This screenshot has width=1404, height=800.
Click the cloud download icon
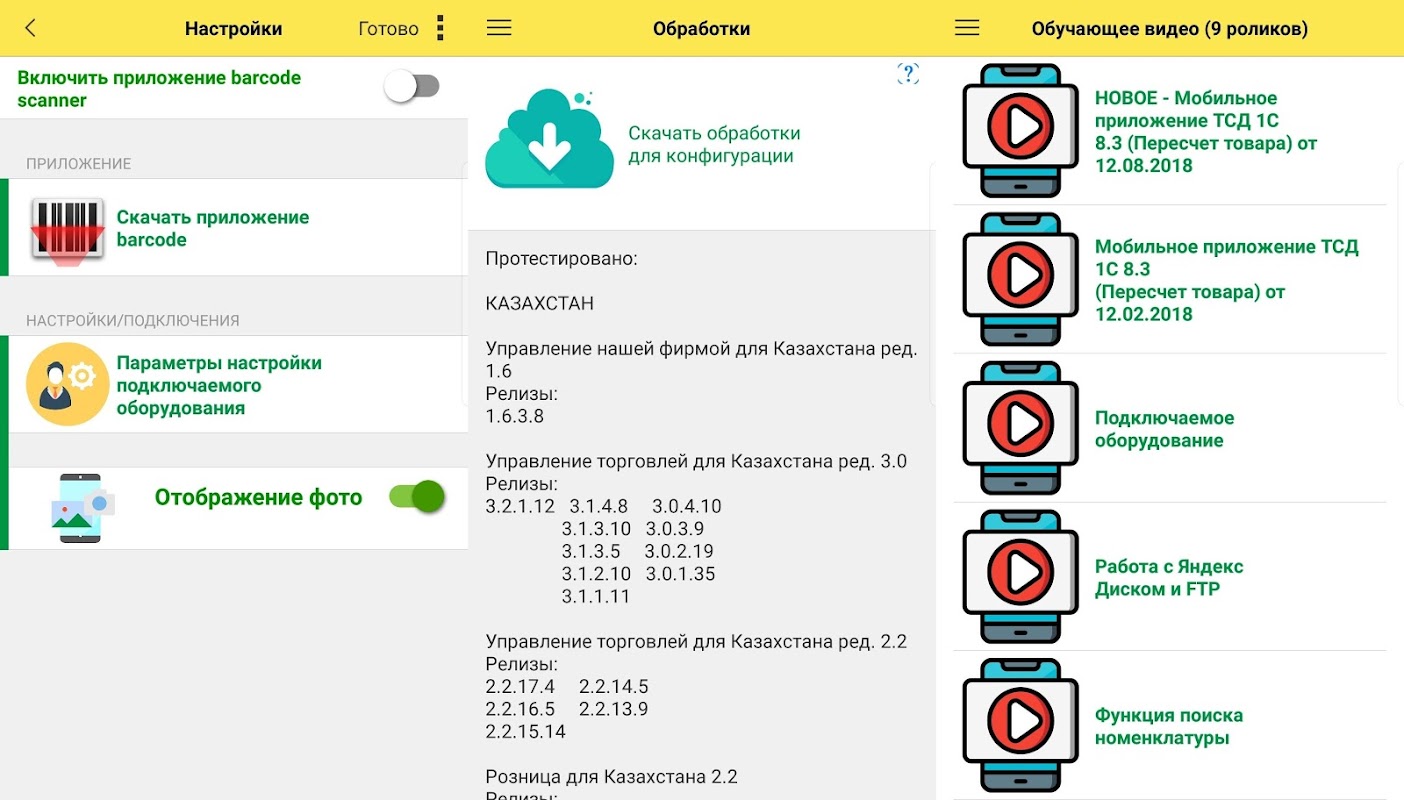coord(549,139)
